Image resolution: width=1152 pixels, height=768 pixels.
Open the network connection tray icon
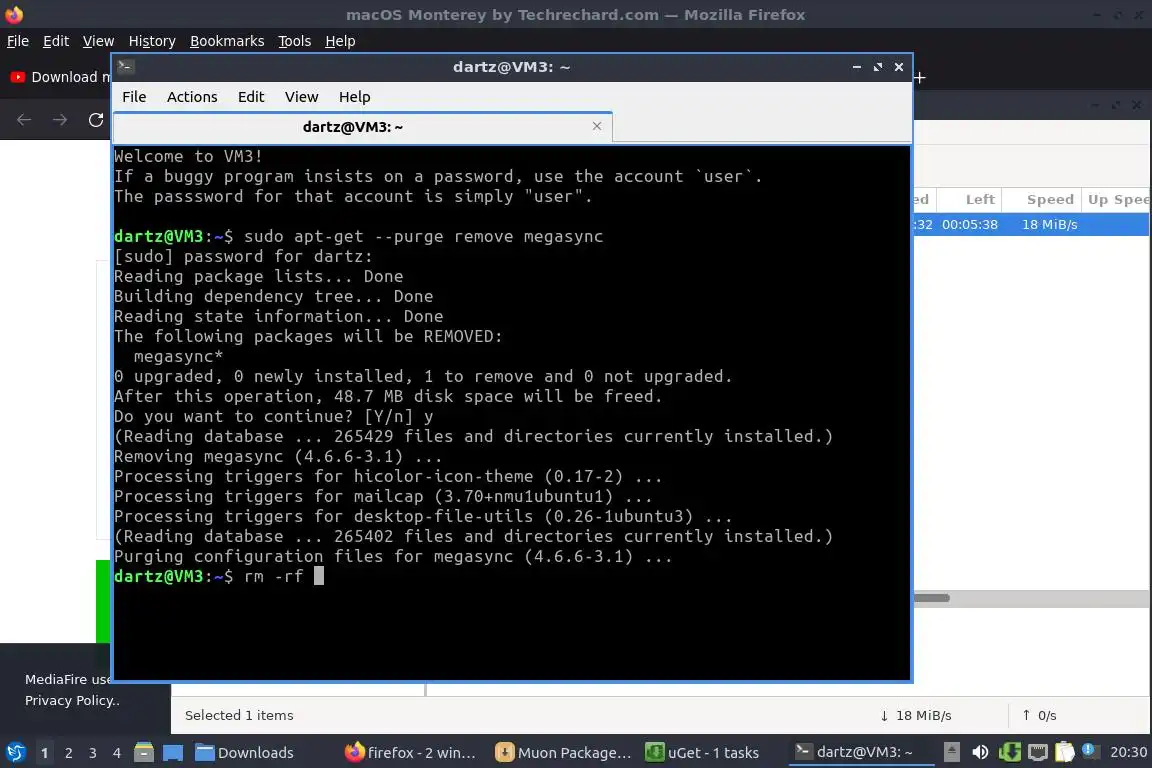point(1037,752)
